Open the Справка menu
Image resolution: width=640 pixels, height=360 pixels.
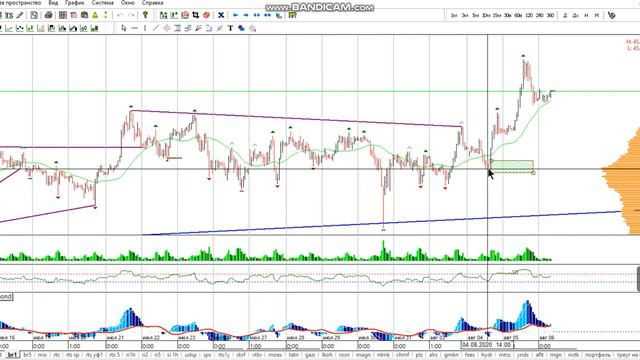click(152, 2)
